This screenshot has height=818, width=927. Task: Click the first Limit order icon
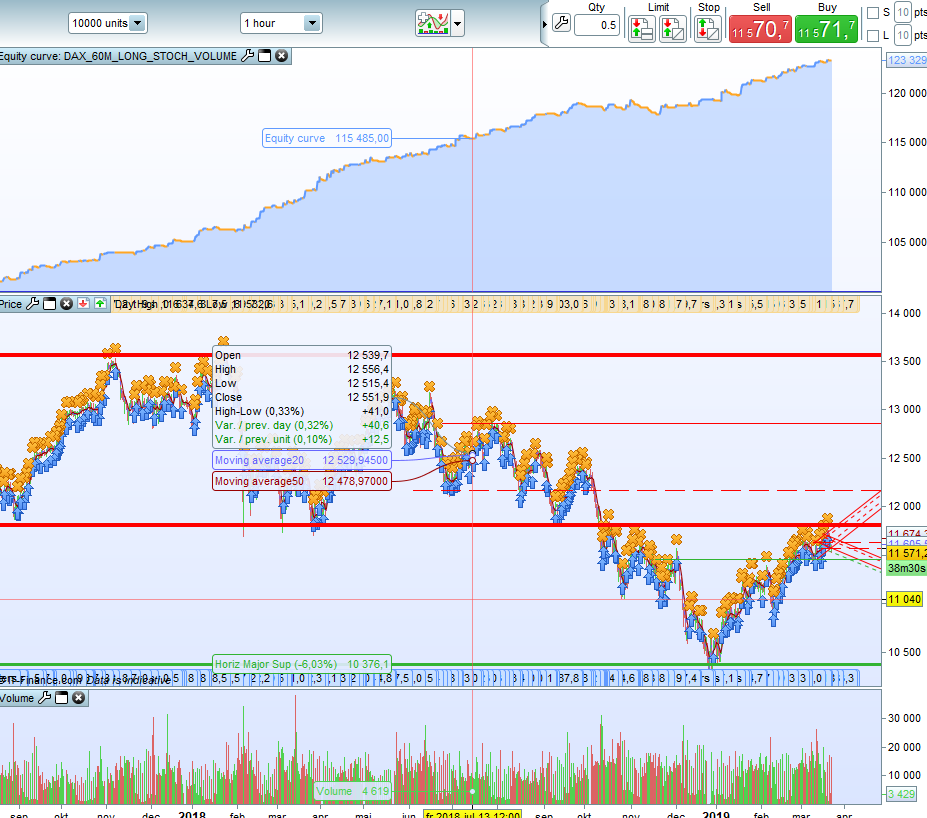[641, 28]
